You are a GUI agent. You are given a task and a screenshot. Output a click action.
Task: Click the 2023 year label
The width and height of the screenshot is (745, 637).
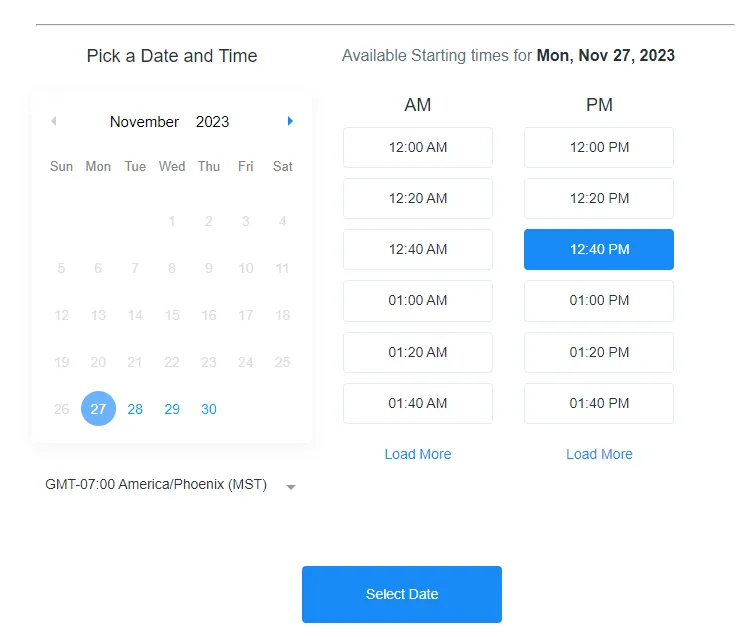(x=212, y=122)
